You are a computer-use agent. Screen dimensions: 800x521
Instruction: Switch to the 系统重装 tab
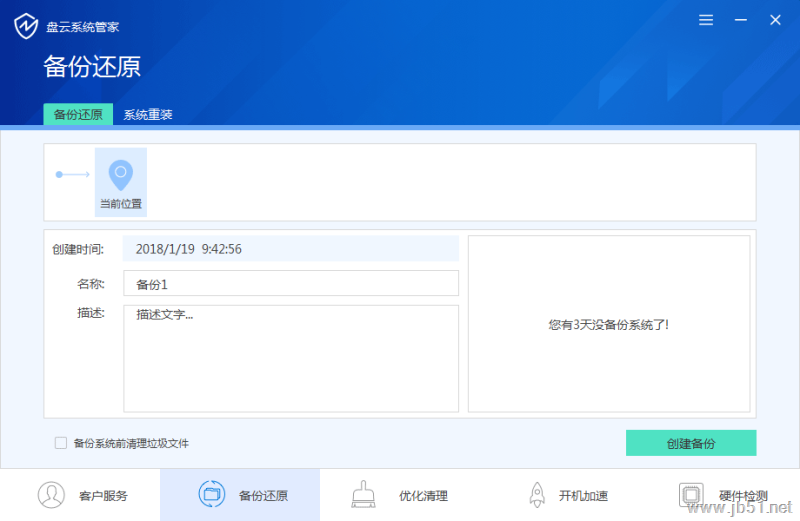coord(148,114)
